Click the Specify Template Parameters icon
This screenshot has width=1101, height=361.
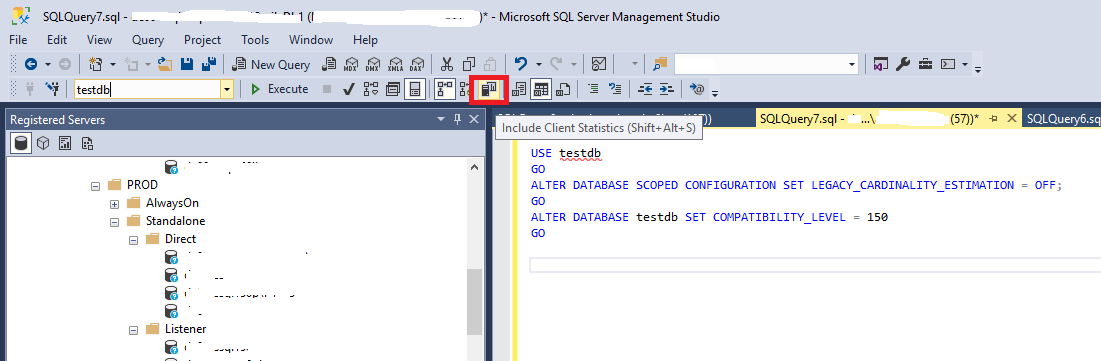[696, 88]
